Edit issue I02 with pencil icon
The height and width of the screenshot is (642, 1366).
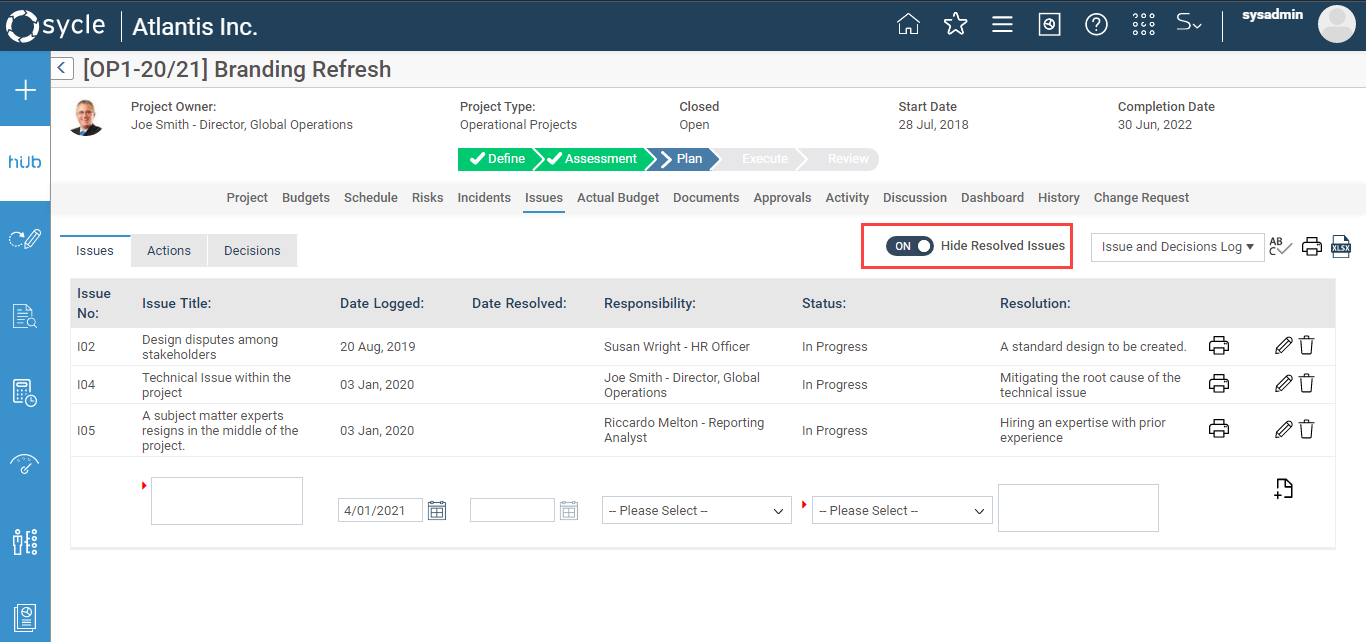[1284, 346]
